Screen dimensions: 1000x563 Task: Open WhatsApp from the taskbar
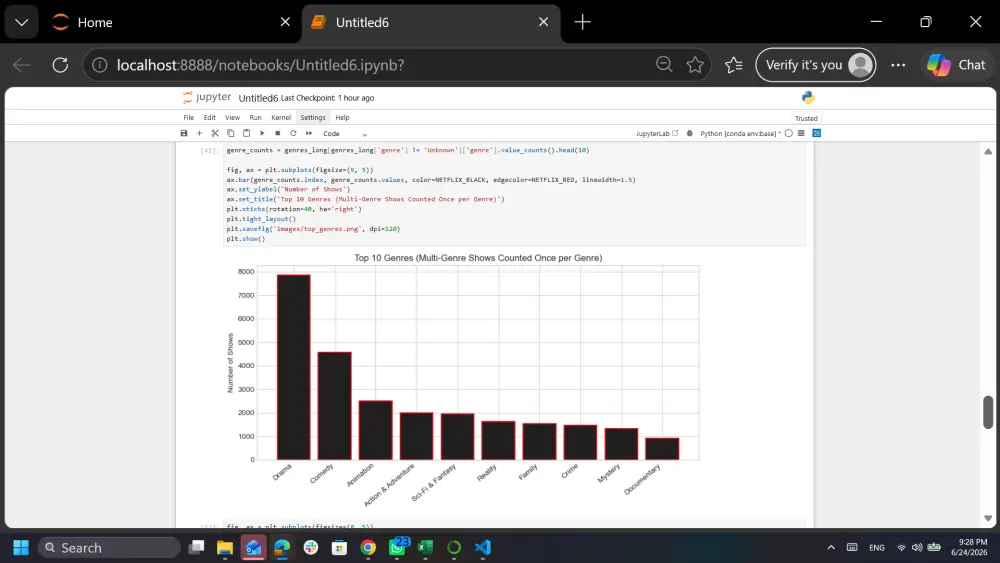coord(397,548)
